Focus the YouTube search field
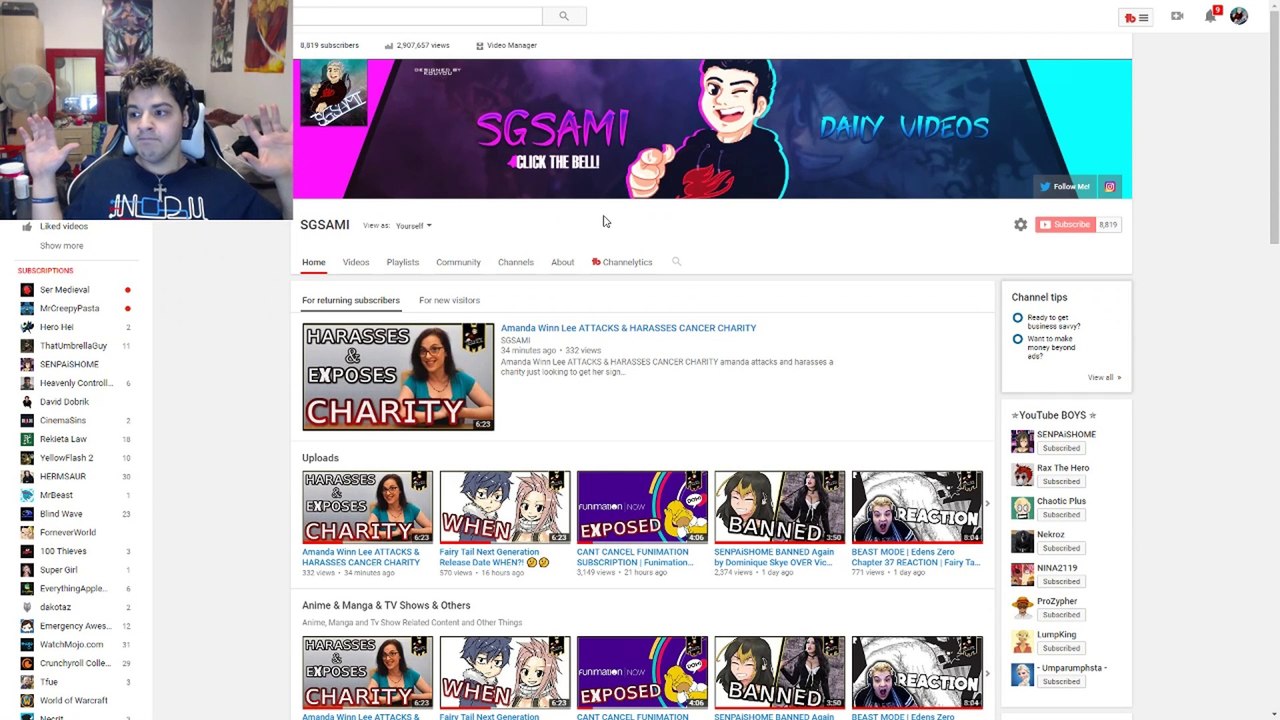The width and height of the screenshot is (1280, 720). pyautogui.click(x=417, y=16)
